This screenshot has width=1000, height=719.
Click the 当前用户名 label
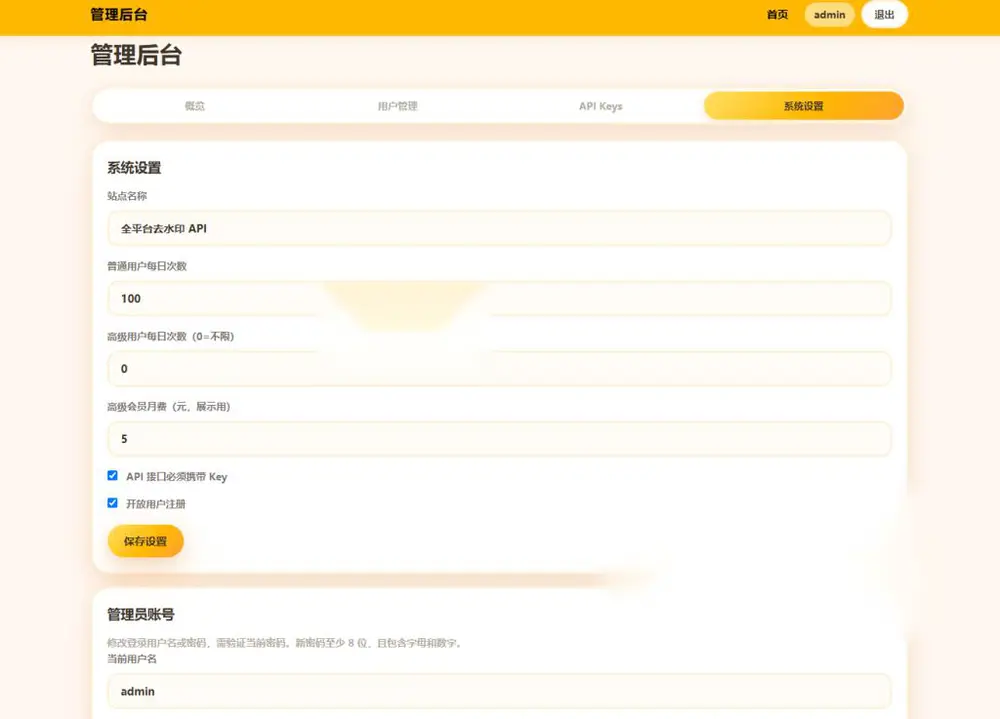[132, 658]
